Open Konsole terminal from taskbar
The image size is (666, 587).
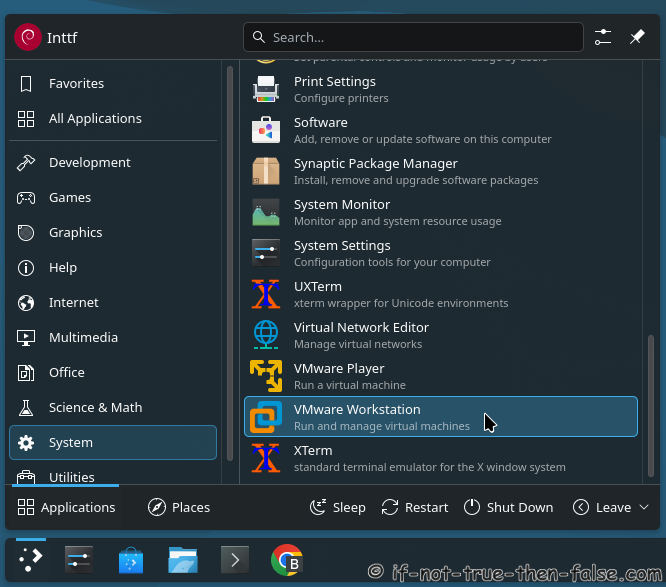(235, 560)
